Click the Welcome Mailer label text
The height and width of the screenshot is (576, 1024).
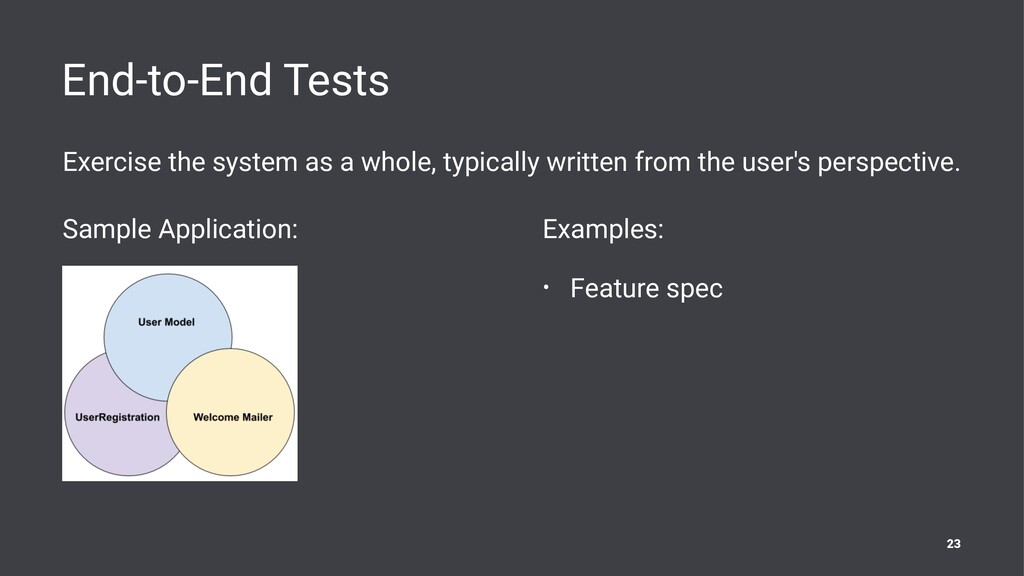click(x=232, y=417)
